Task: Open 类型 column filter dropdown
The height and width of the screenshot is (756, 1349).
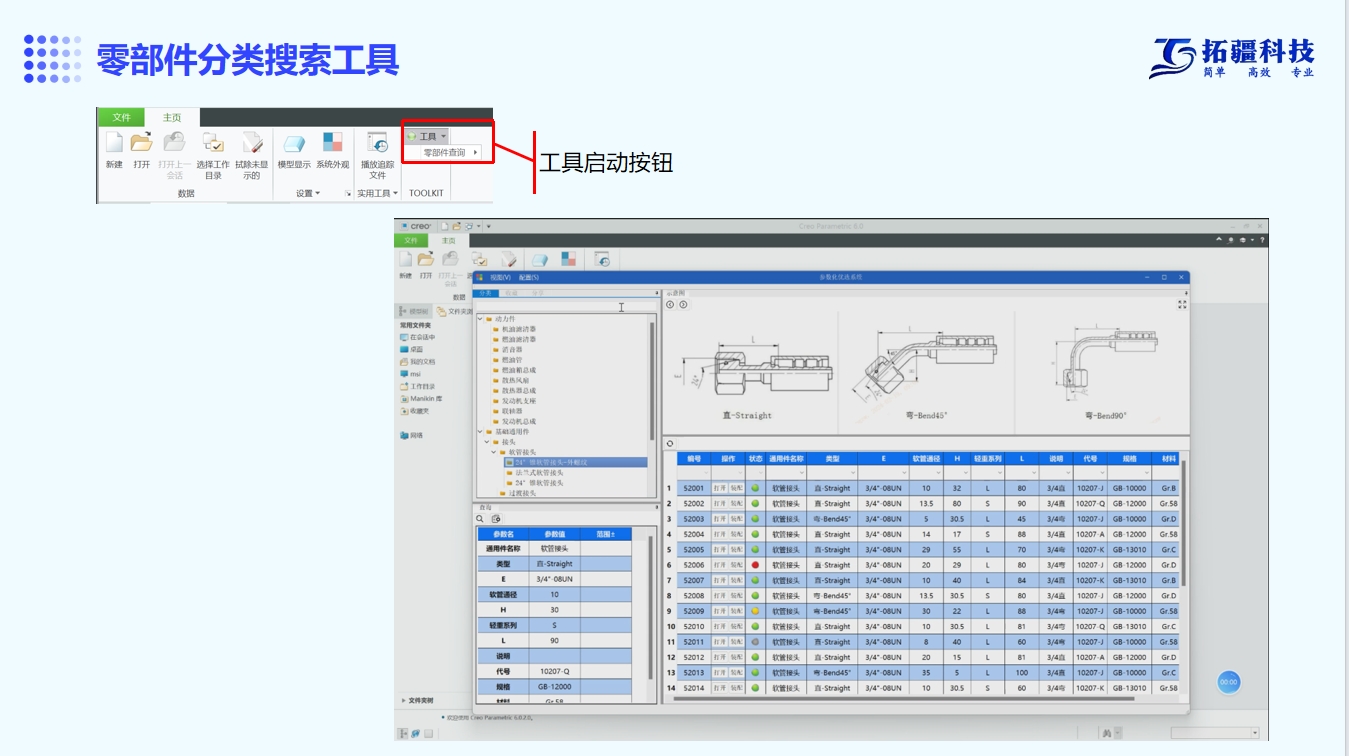Action: (x=852, y=472)
